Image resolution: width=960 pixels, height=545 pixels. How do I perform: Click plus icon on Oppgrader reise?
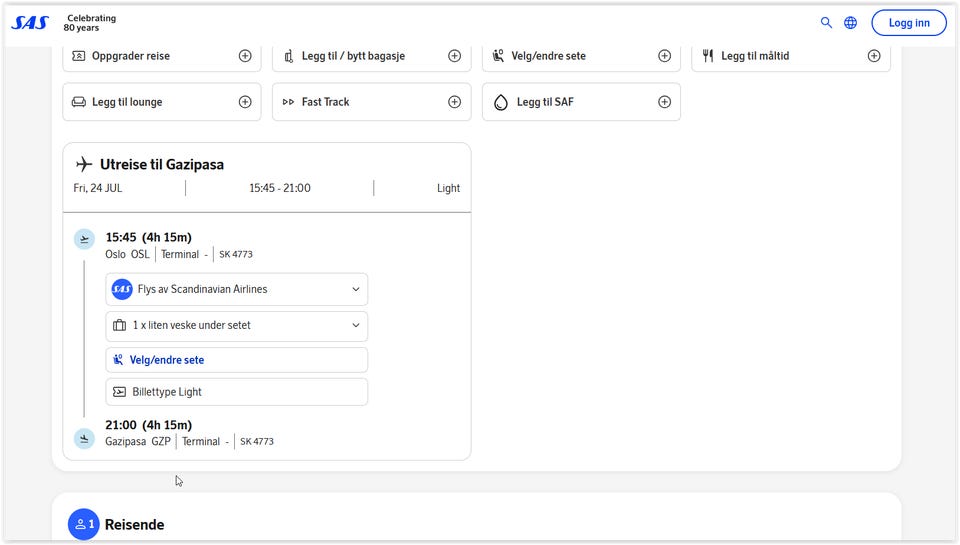245,56
